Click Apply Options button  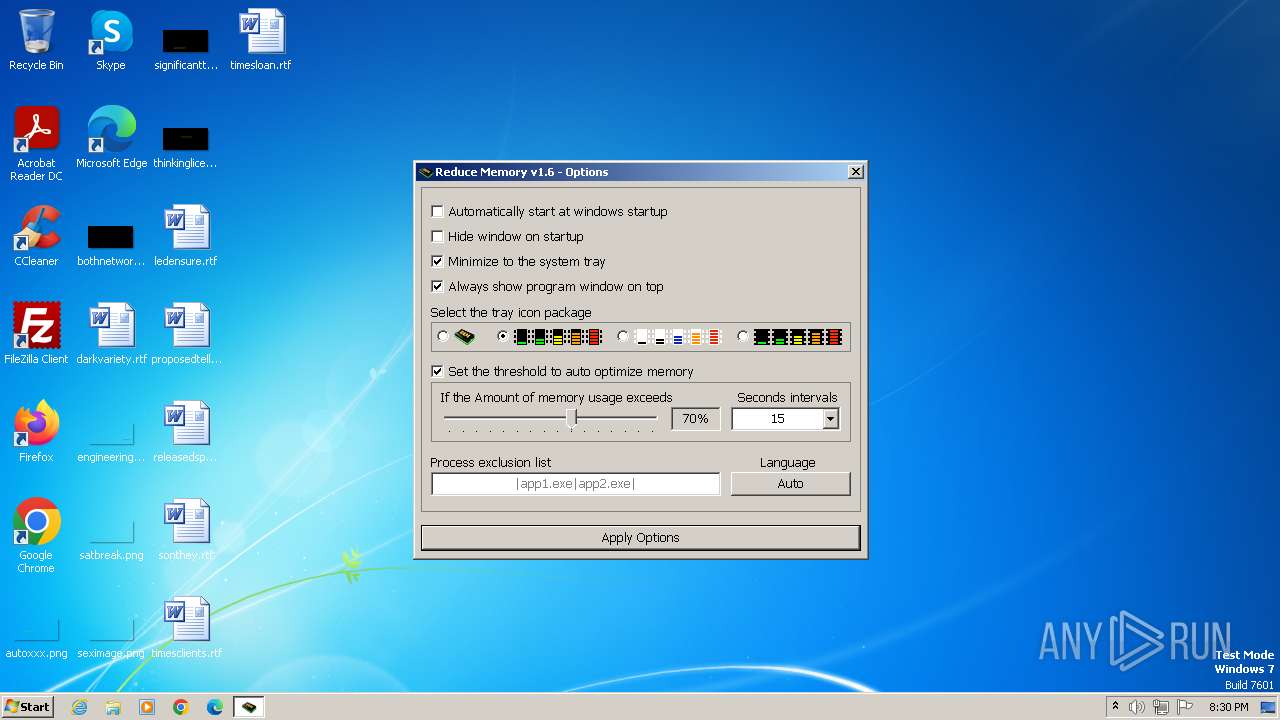pos(640,538)
